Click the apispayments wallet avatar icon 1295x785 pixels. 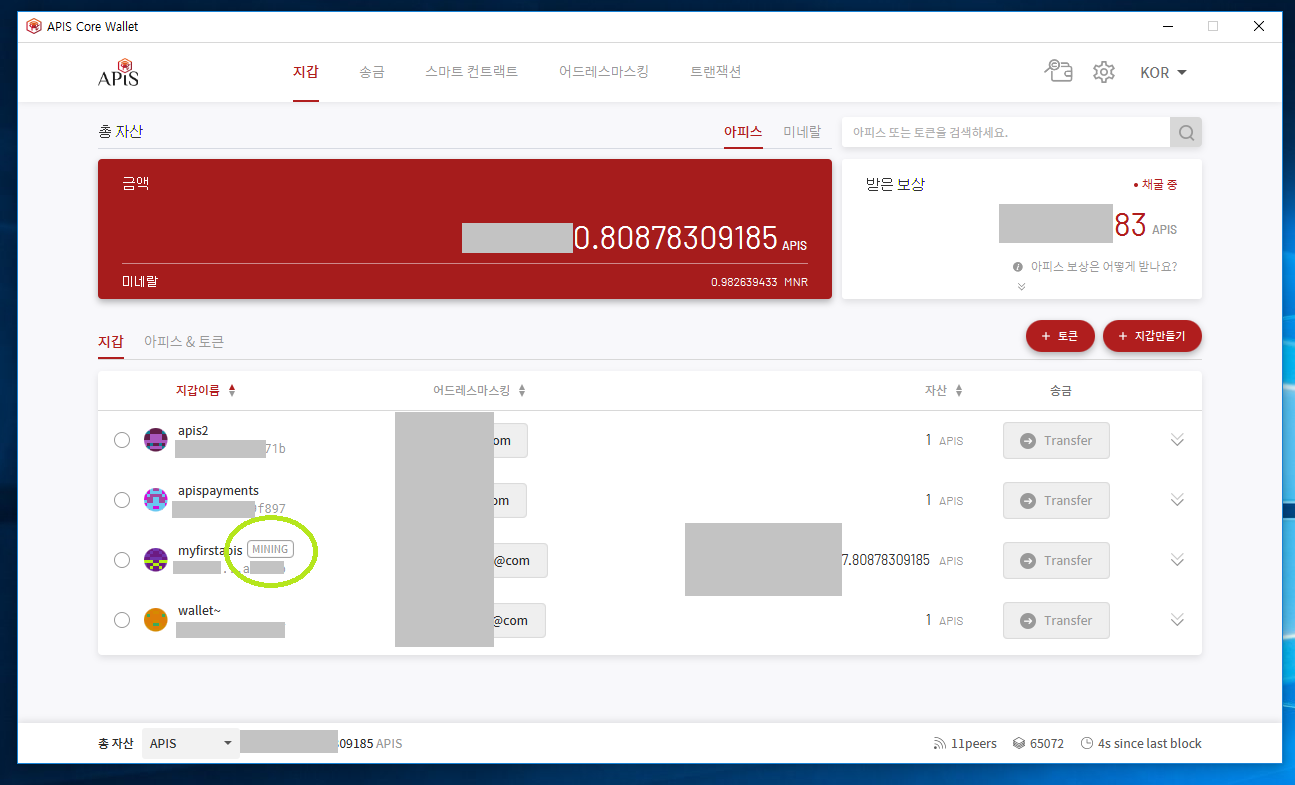pos(155,500)
